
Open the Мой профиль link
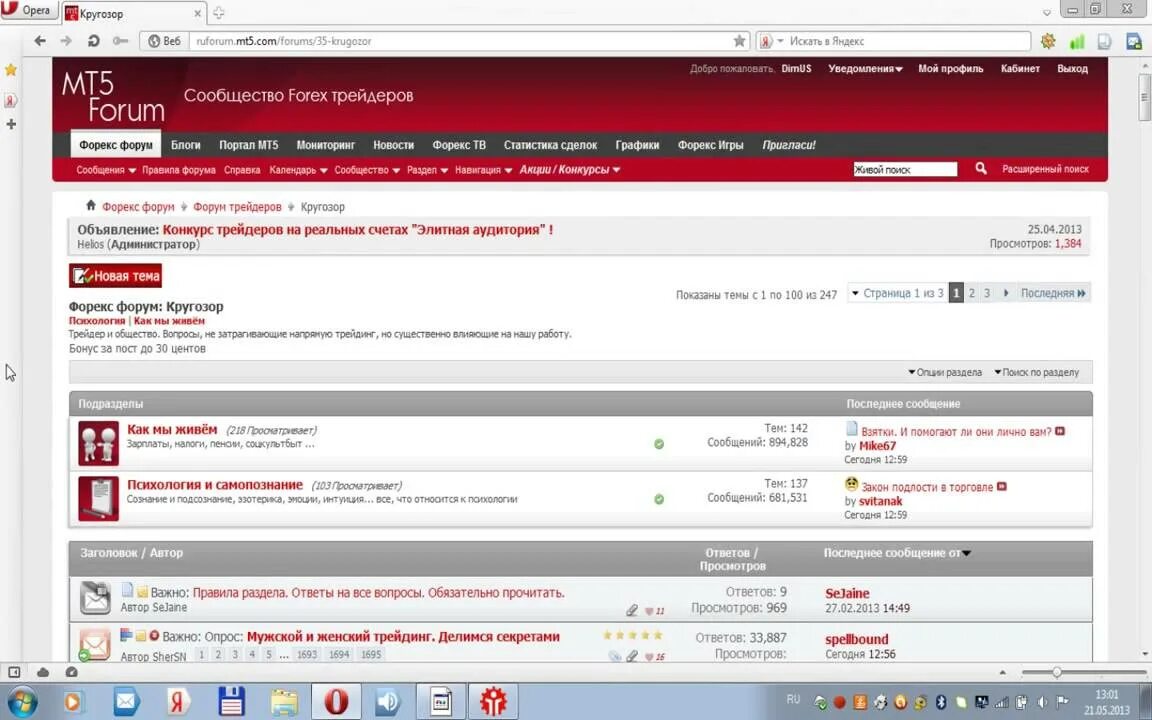click(950, 68)
